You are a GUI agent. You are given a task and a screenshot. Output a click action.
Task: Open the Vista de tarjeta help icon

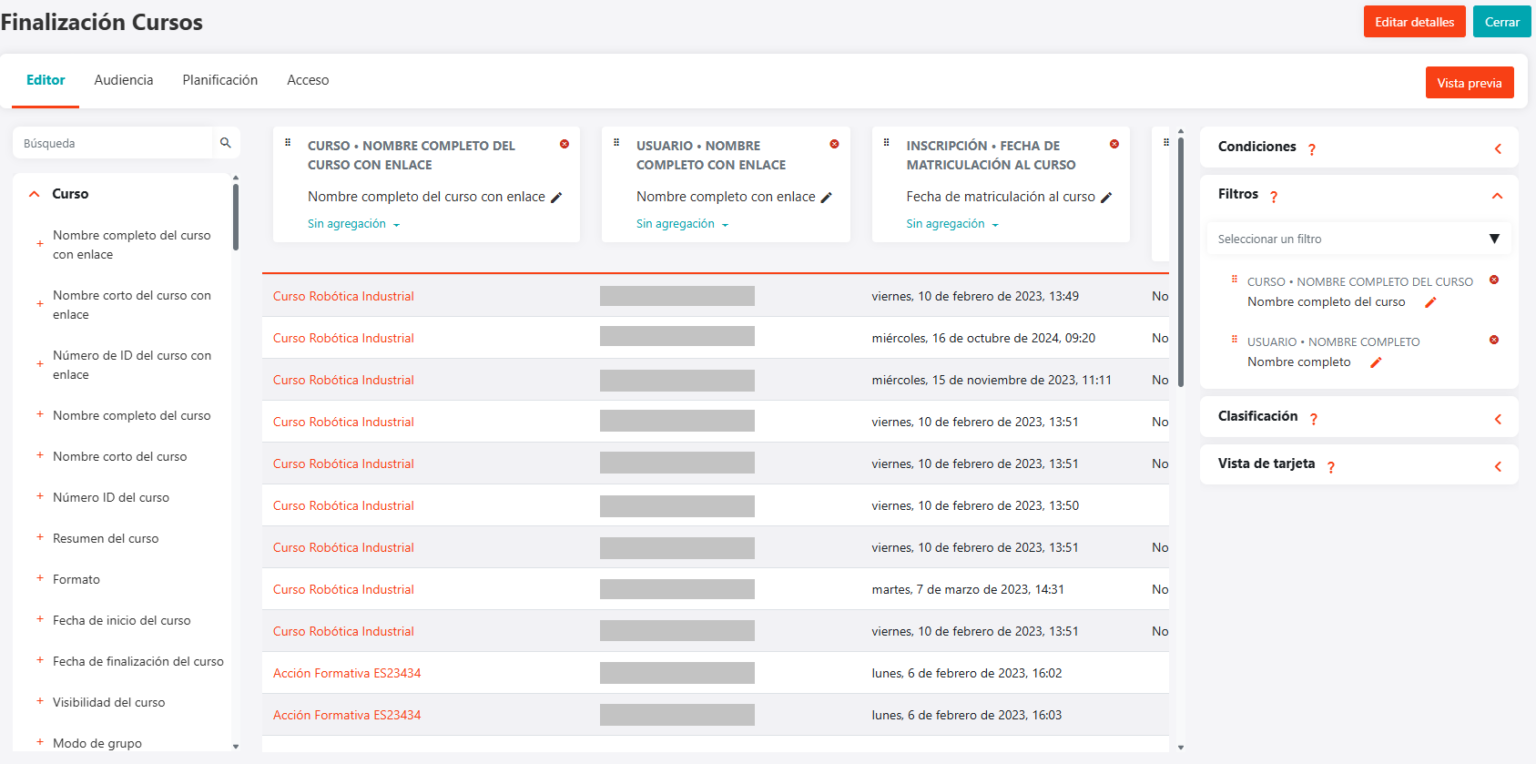pyautogui.click(x=1330, y=465)
